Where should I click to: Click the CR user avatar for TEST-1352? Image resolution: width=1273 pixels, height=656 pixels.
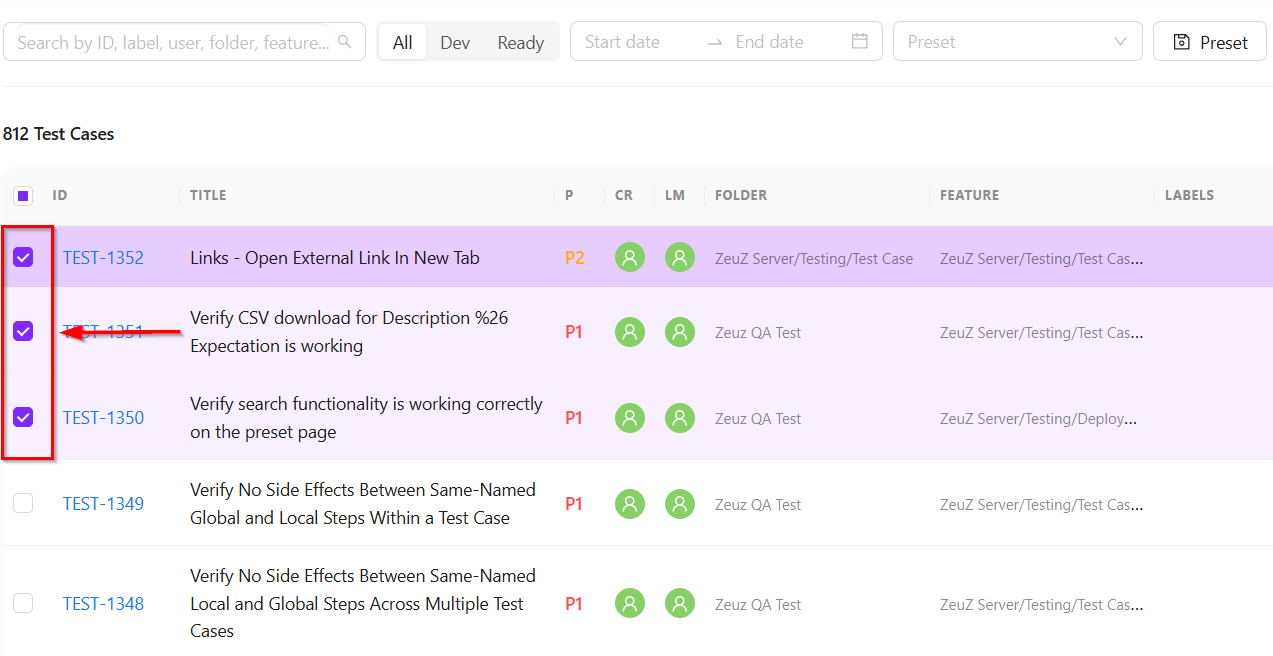630,258
